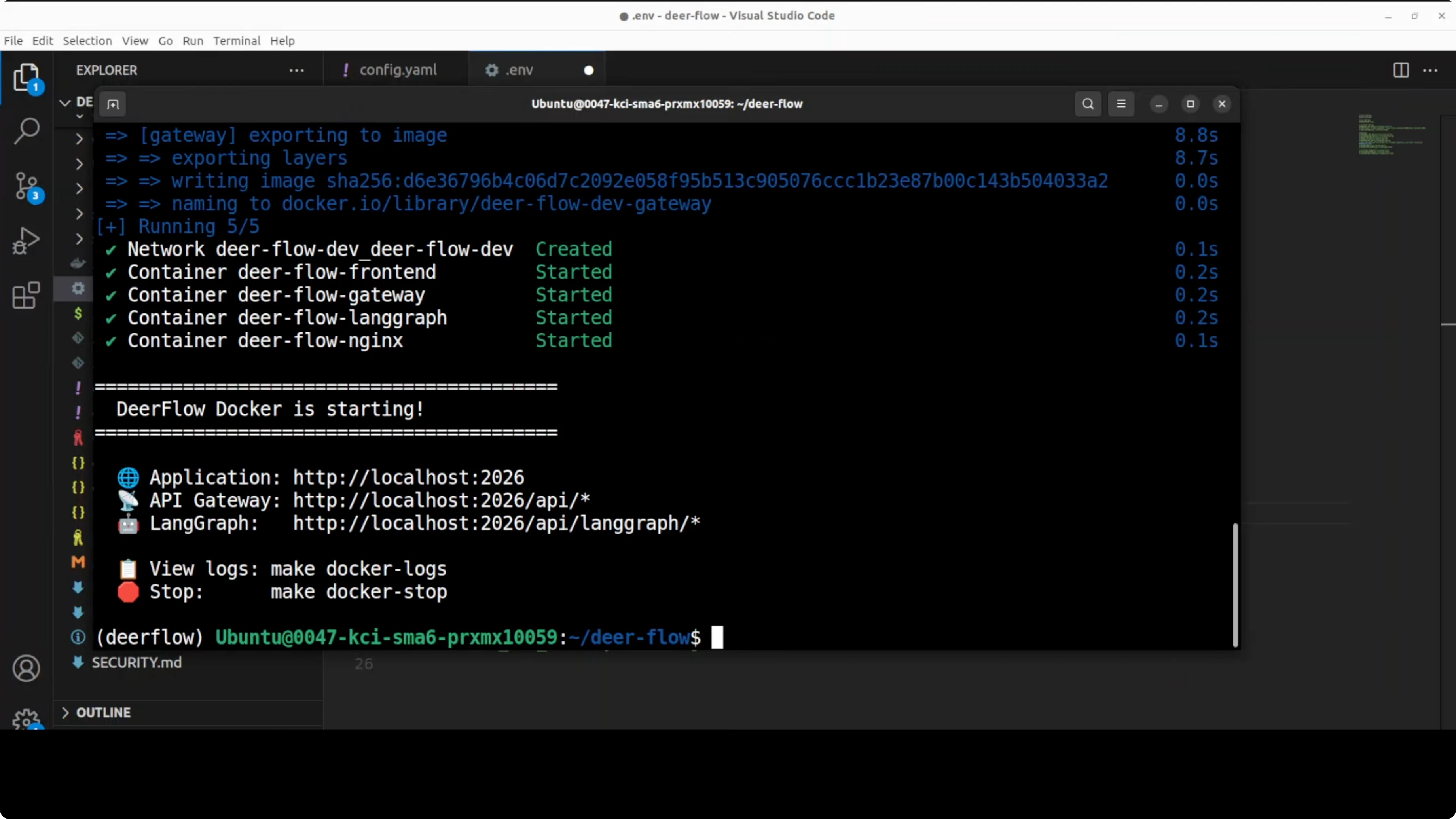The height and width of the screenshot is (819, 1456).
Task: Click the terminal window scrollbar
Action: (x=1235, y=584)
